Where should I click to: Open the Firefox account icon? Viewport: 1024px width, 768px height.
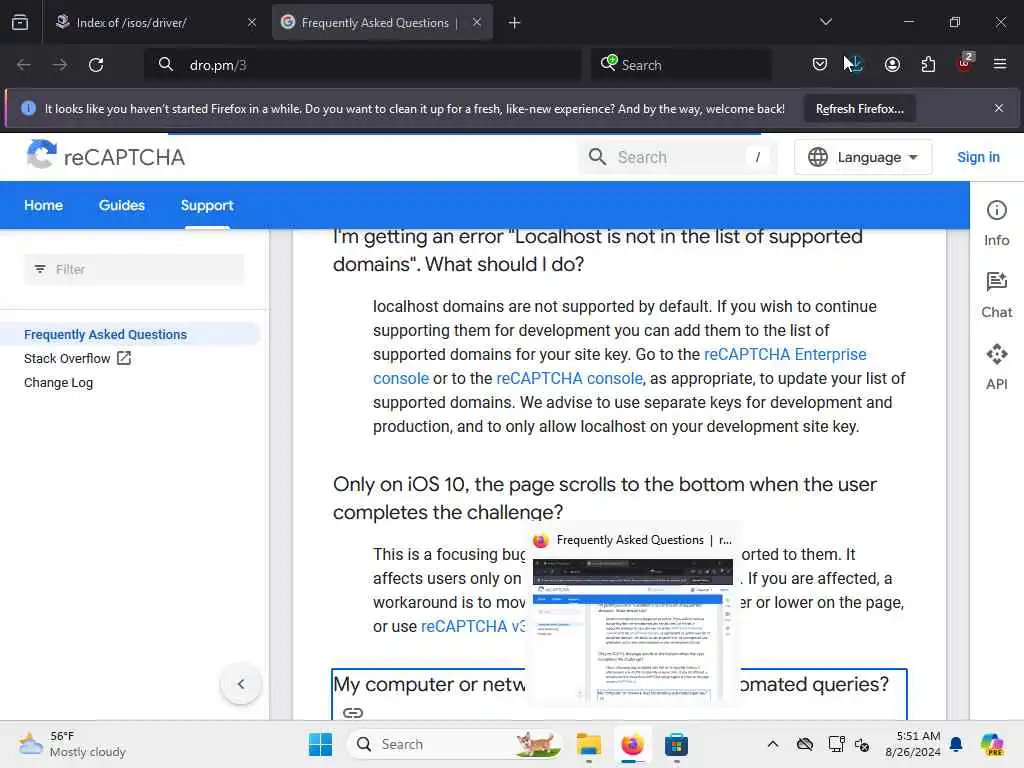point(892,64)
